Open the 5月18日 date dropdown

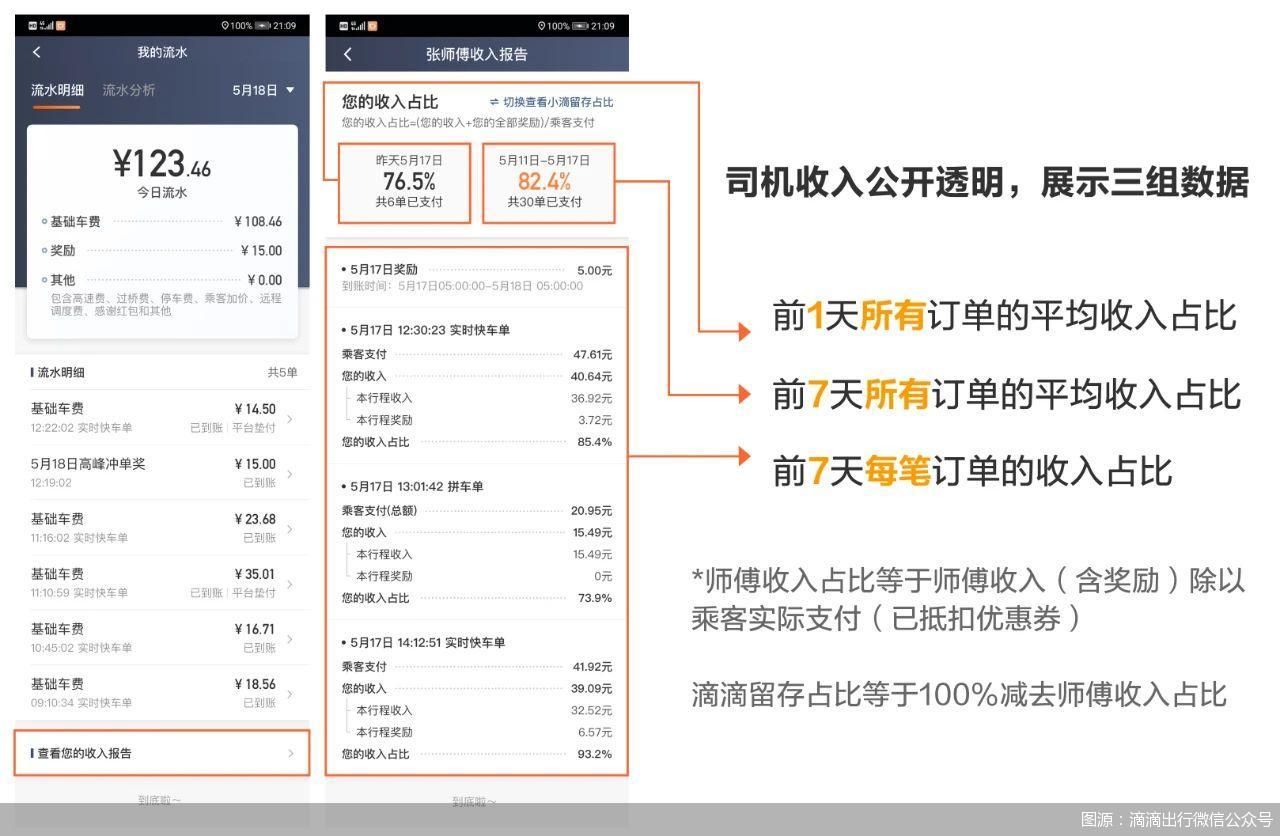tap(264, 90)
